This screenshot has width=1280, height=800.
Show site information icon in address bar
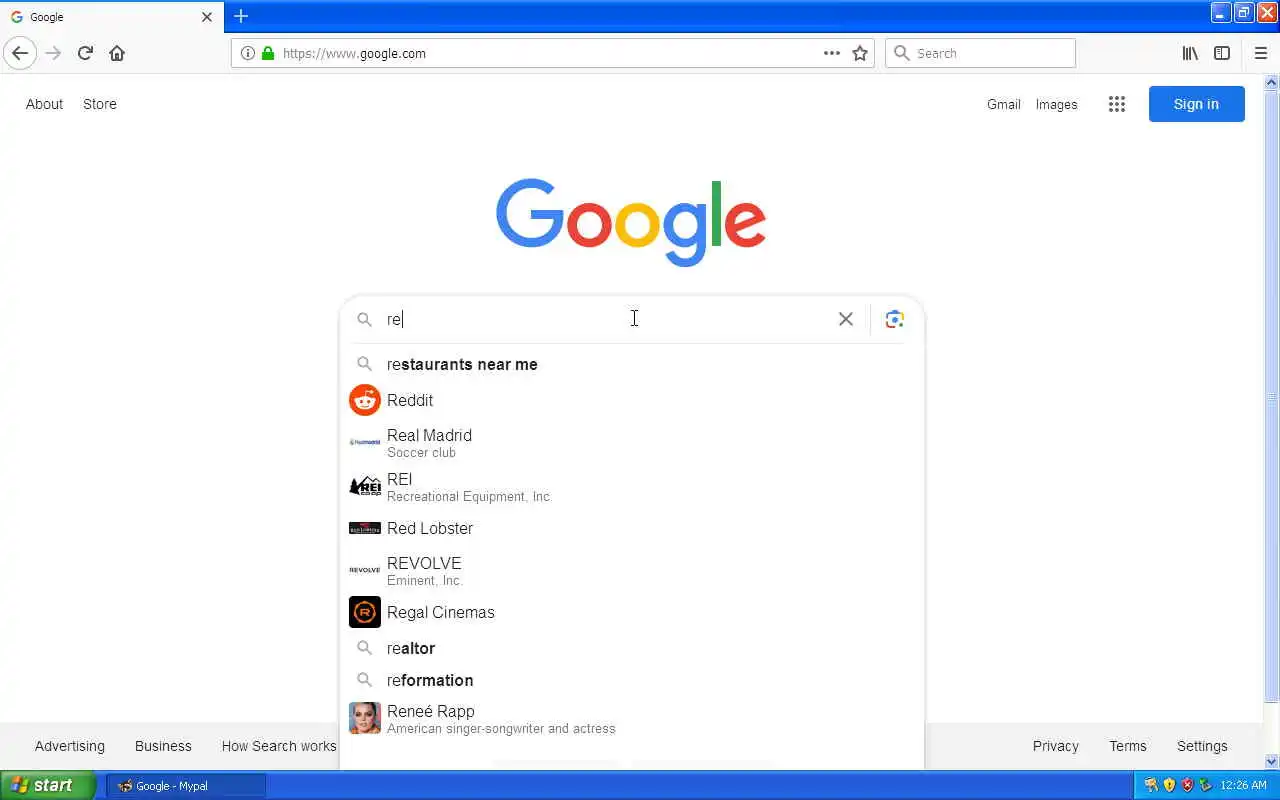[x=248, y=53]
